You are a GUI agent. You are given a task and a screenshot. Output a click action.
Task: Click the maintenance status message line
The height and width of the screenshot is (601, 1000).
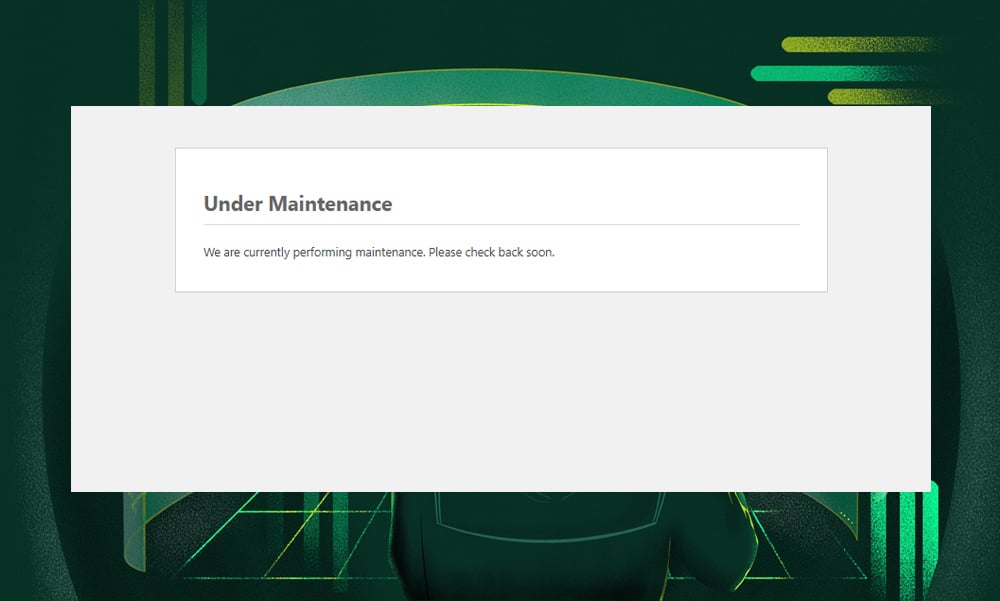point(378,252)
